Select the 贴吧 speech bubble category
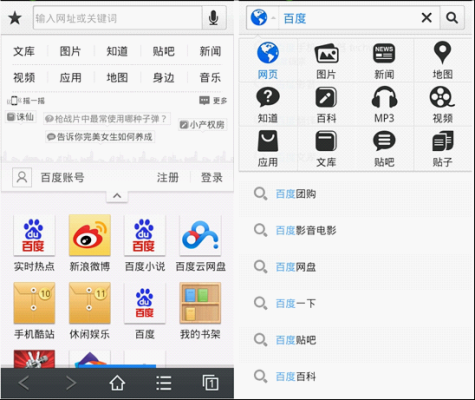 384,149
